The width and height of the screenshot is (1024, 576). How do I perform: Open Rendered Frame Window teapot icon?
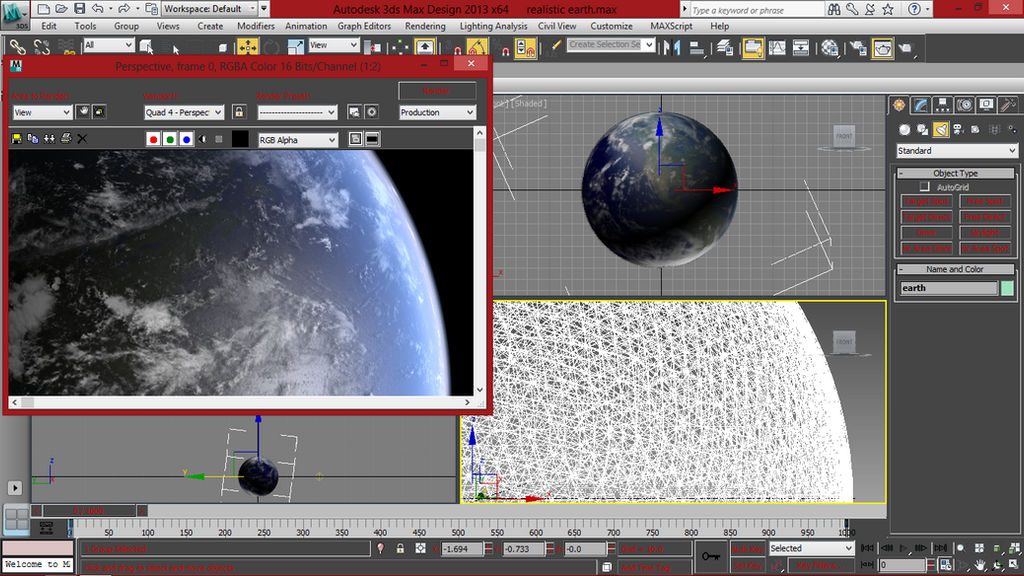pyautogui.click(x=882, y=47)
